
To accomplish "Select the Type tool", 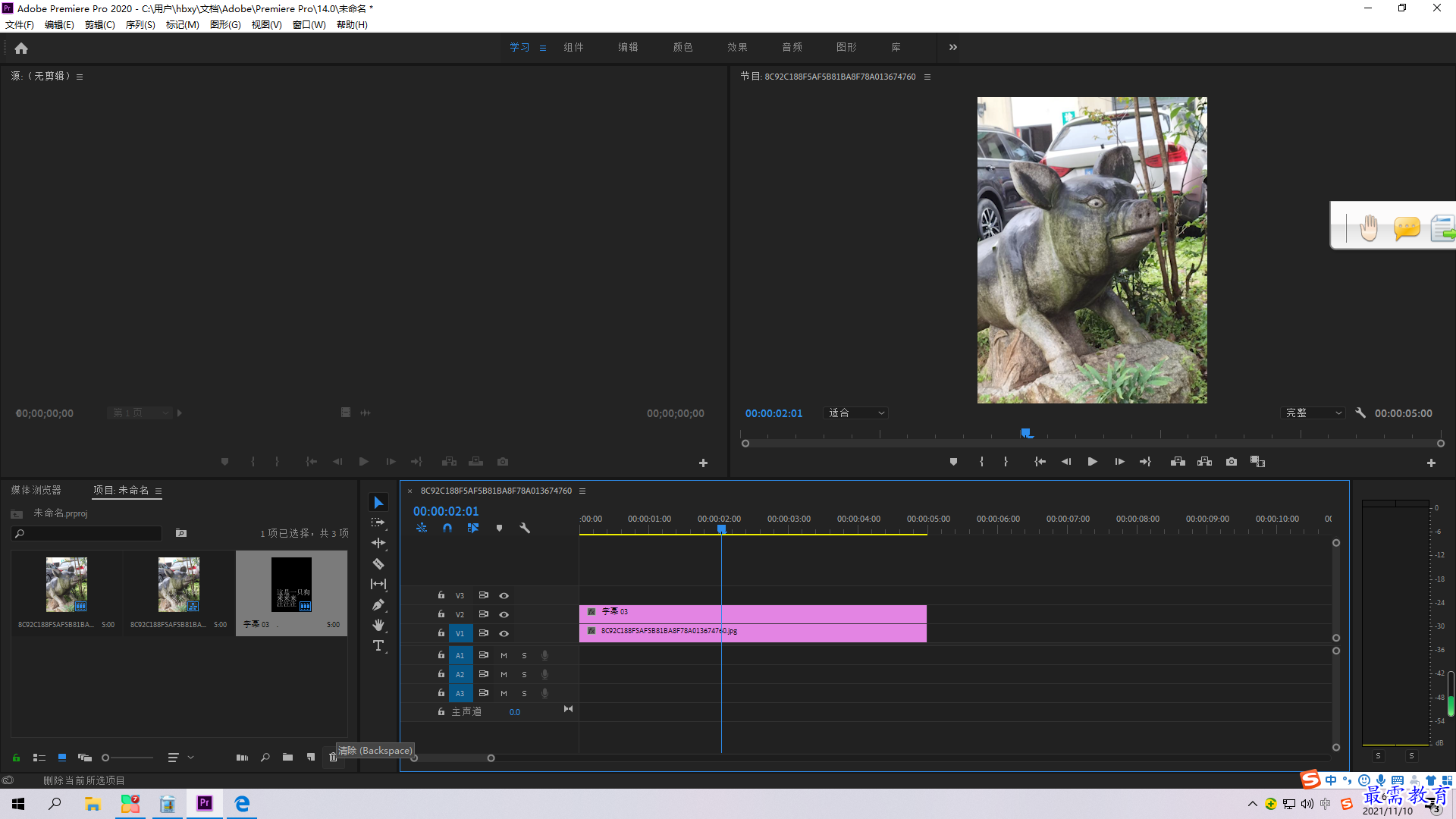I will click(378, 645).
